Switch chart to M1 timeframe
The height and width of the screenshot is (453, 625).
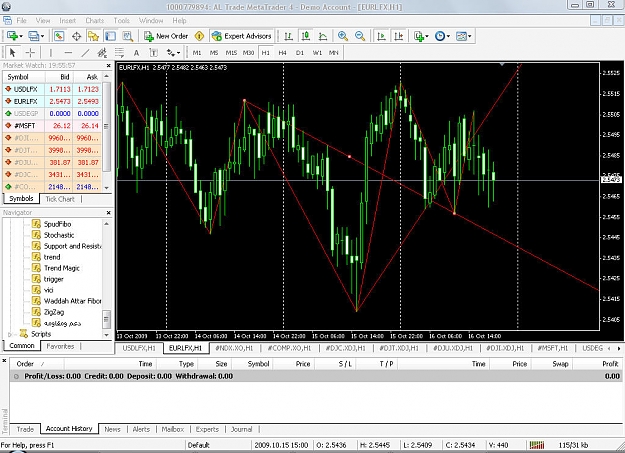pos(197,53)
